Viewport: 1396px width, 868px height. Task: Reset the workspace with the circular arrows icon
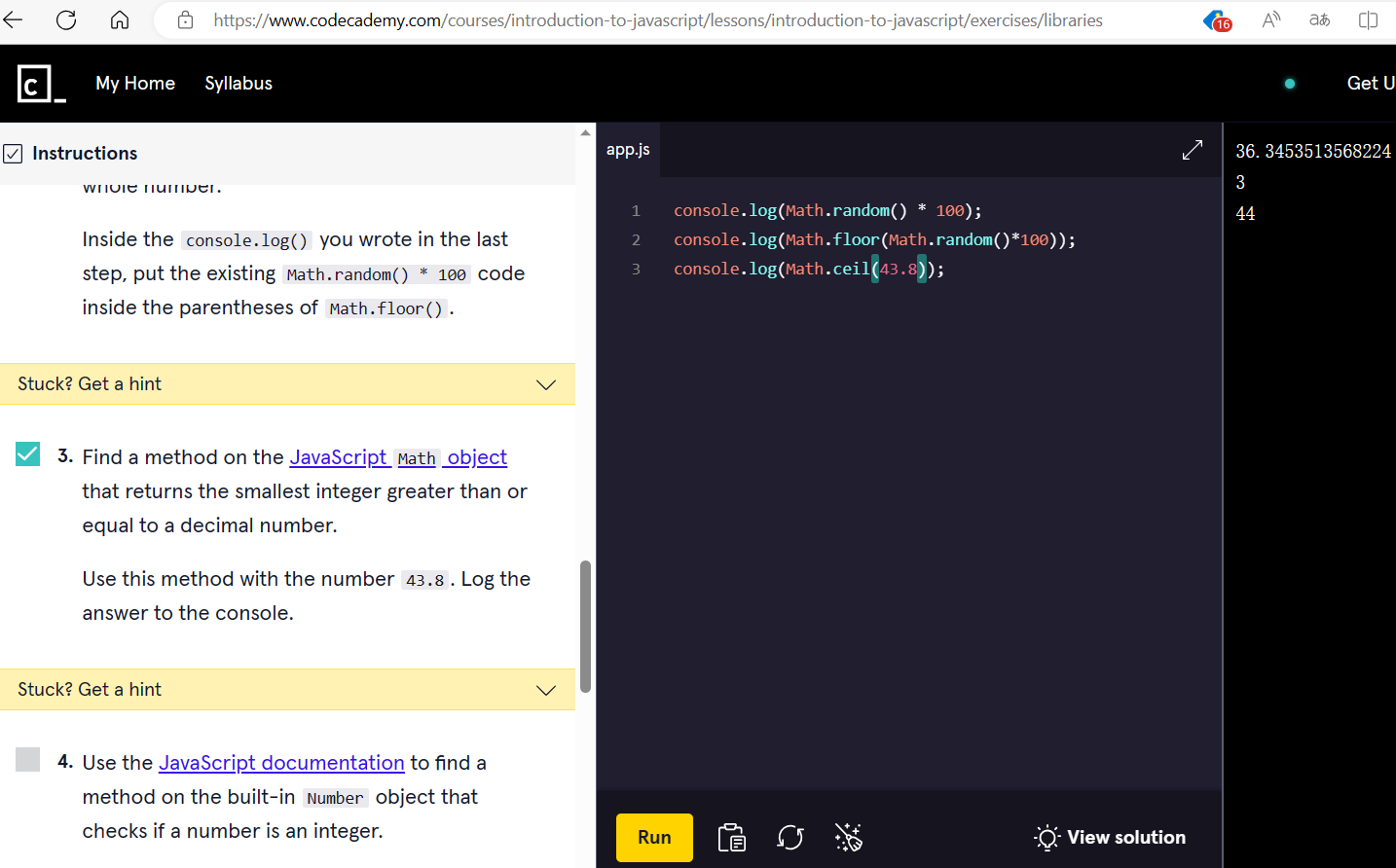click(790, 838)
